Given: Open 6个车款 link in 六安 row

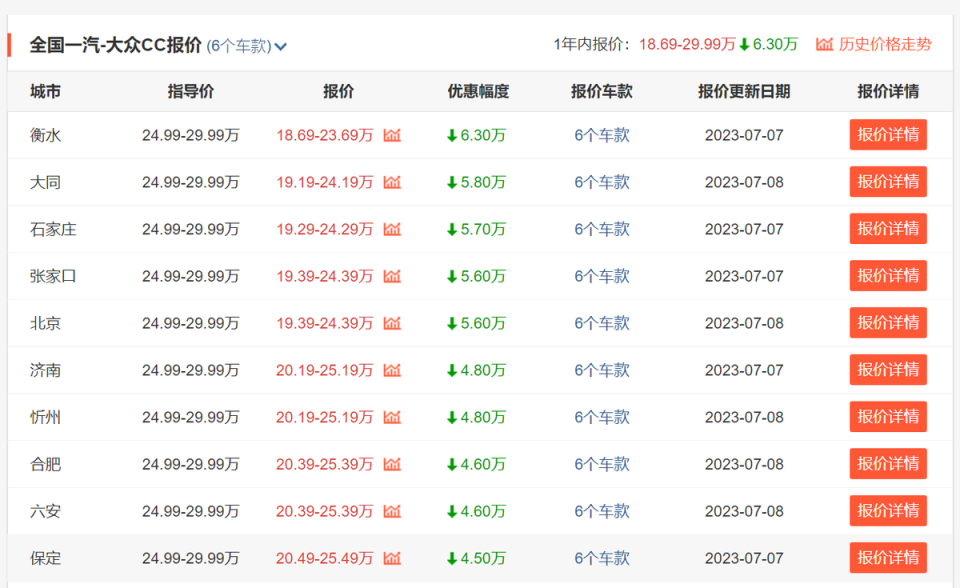Looking at the screenshot, I should click(x=602, y=511).
